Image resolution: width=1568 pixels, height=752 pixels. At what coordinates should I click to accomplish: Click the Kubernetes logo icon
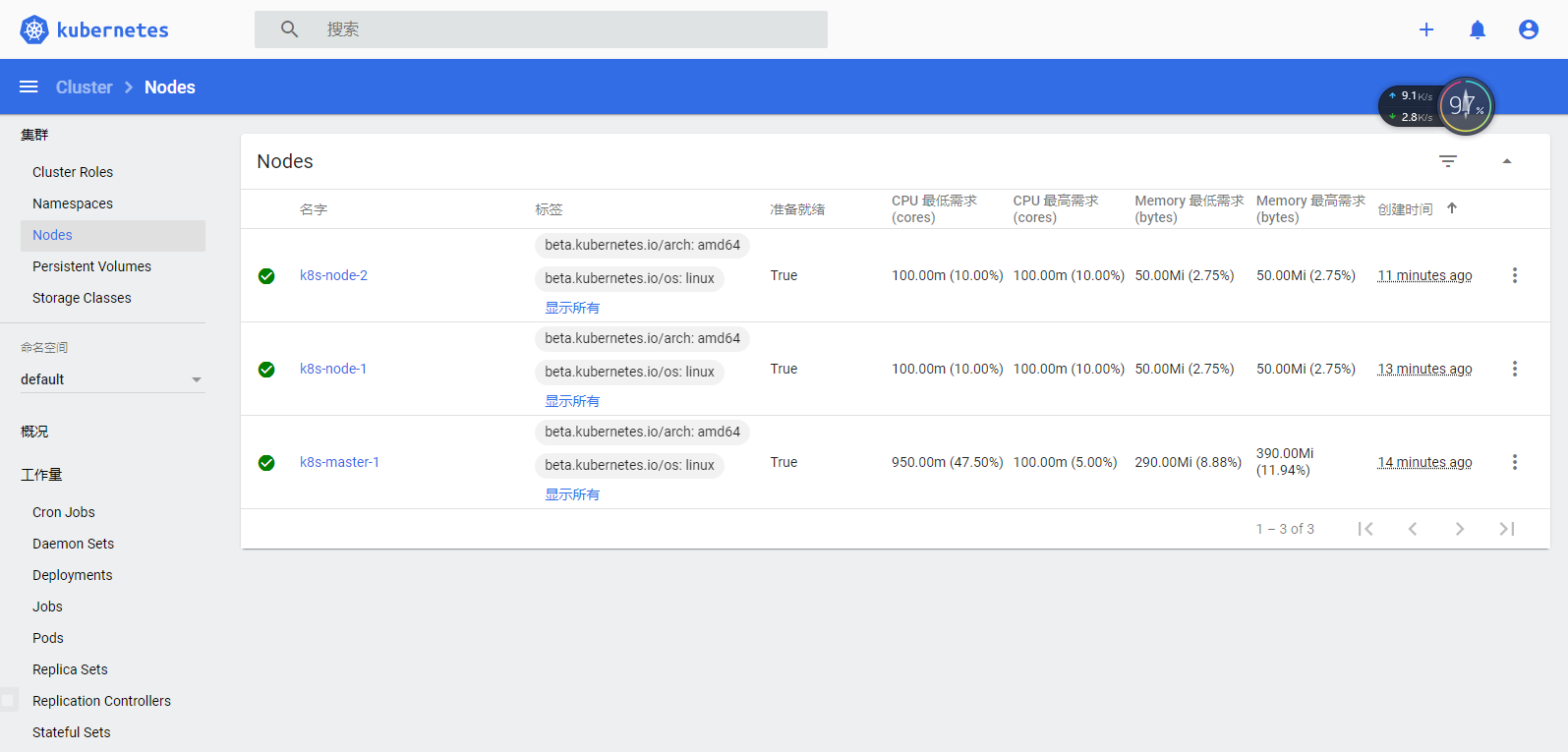coord(34,29)
